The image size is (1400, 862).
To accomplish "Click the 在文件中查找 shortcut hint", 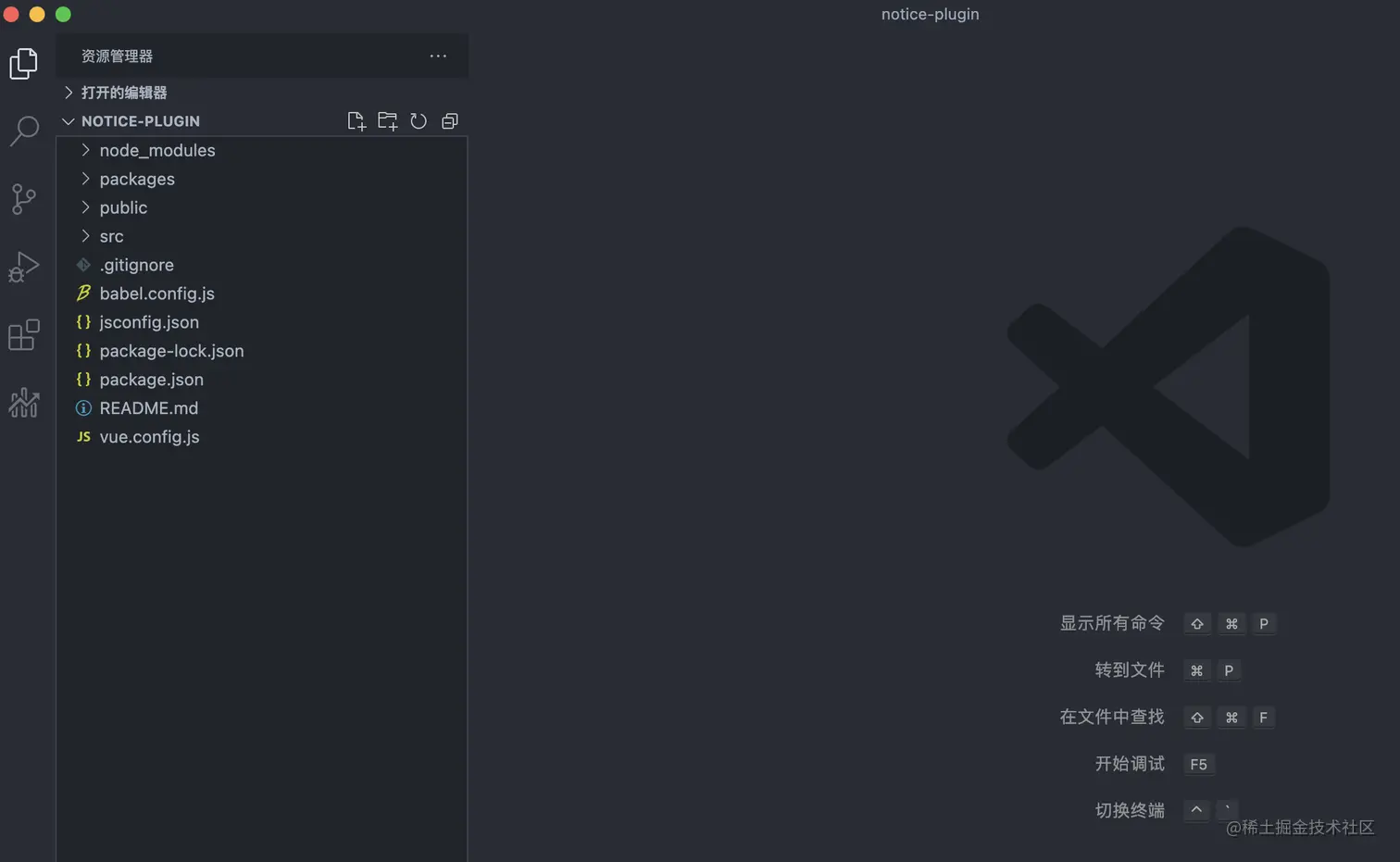I will point(1112,717).
